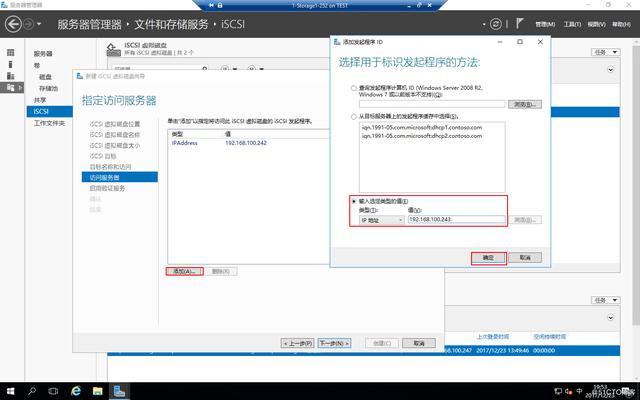Select 'Choose from initiator cache on target server' radio
640x400 pixels.
[354, 117]
